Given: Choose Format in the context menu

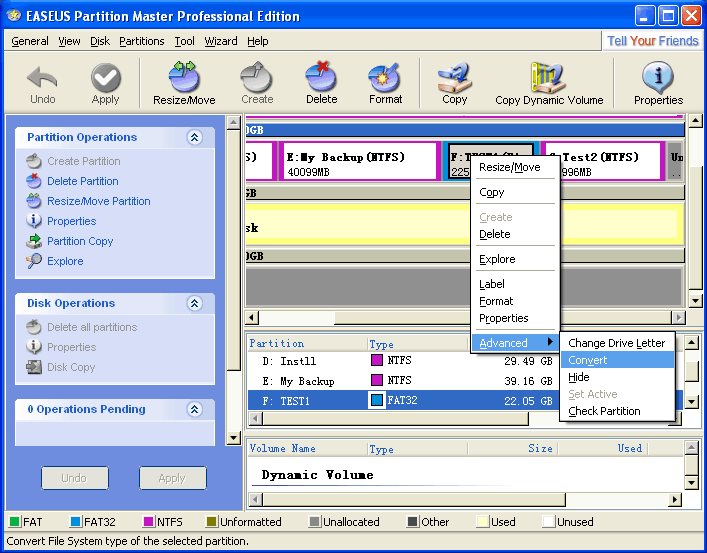Looking at the screenshot, I should click(514, 301).
